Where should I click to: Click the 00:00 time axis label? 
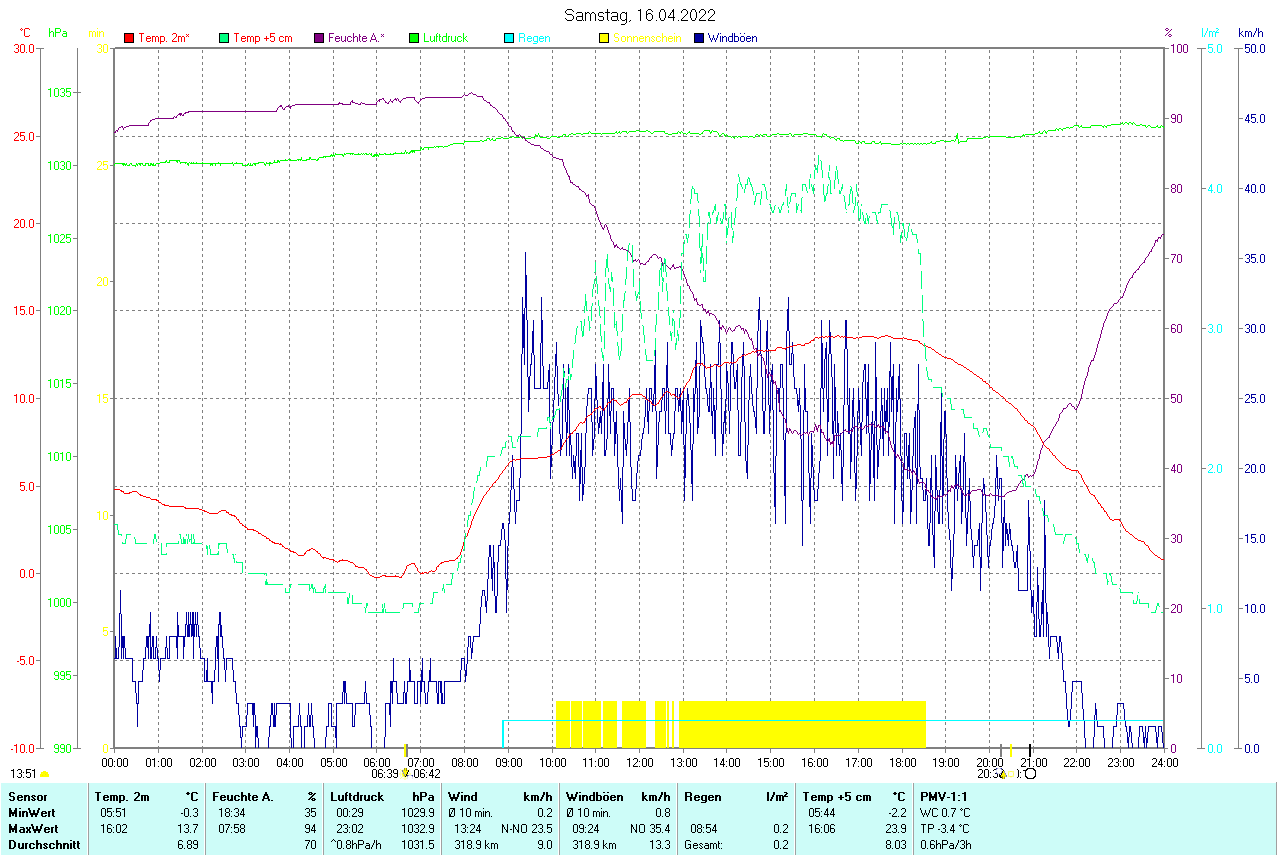point(115,762)
